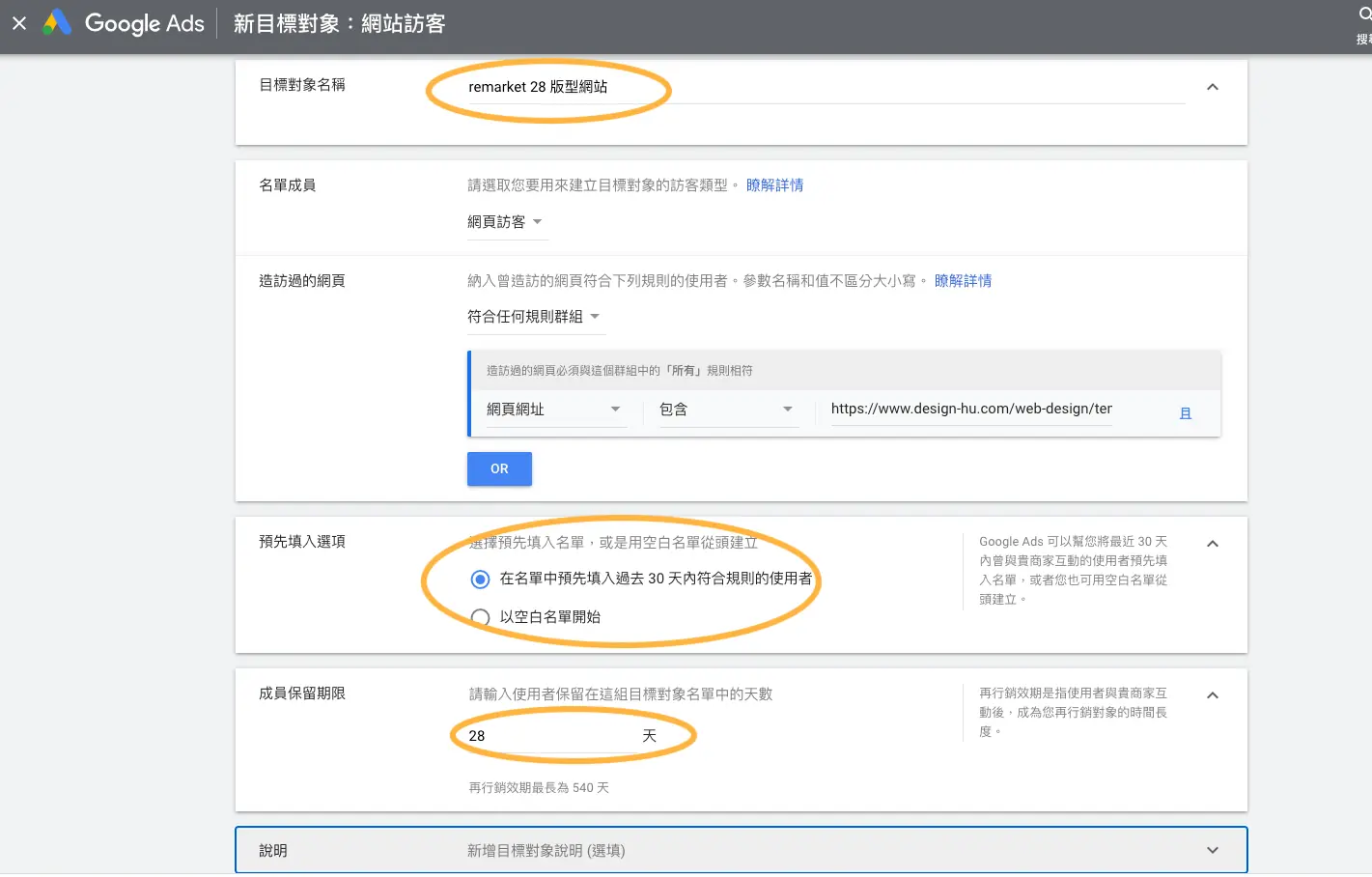Collapse the 預先填入選項 section

coord(1213,544)
